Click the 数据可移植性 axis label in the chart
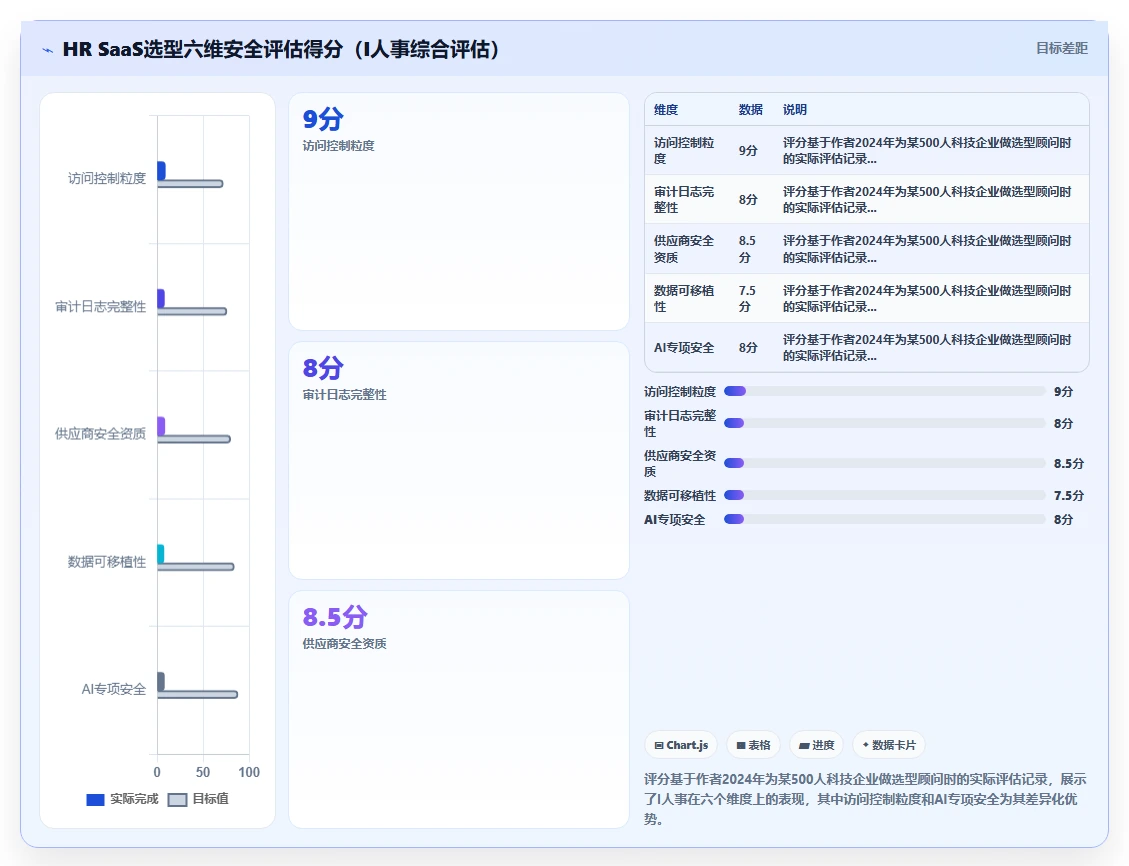Screen dimensions: 1129x866 tap(107, 561)
